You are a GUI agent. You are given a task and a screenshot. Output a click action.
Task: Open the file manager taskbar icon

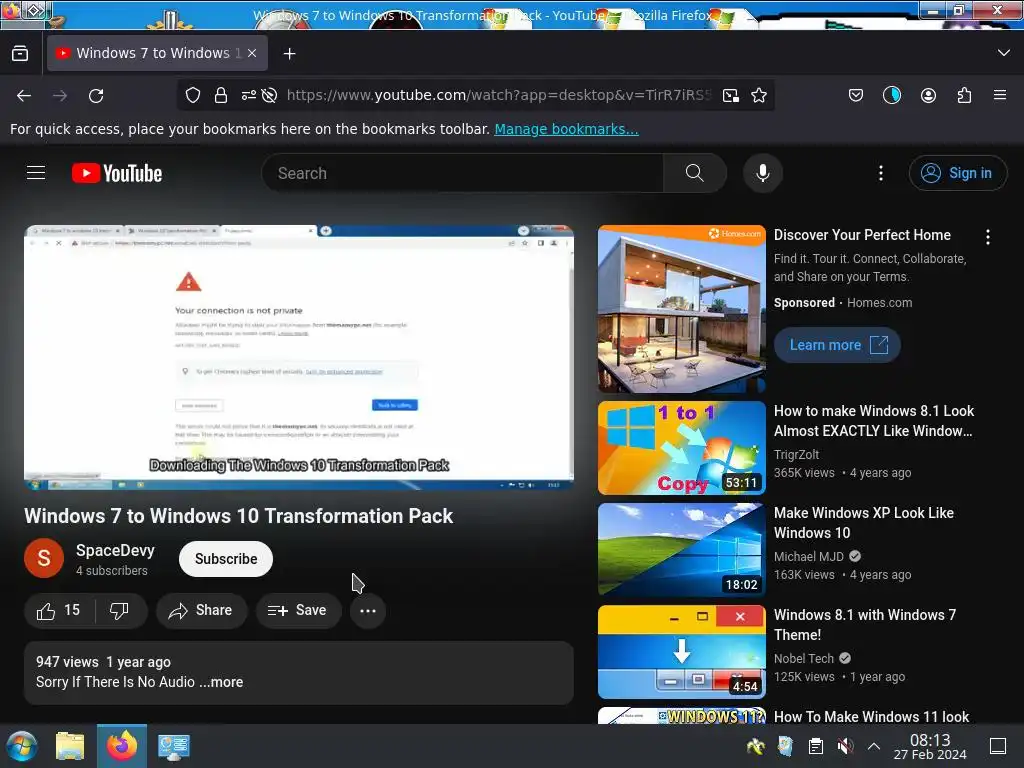(70, 746)
